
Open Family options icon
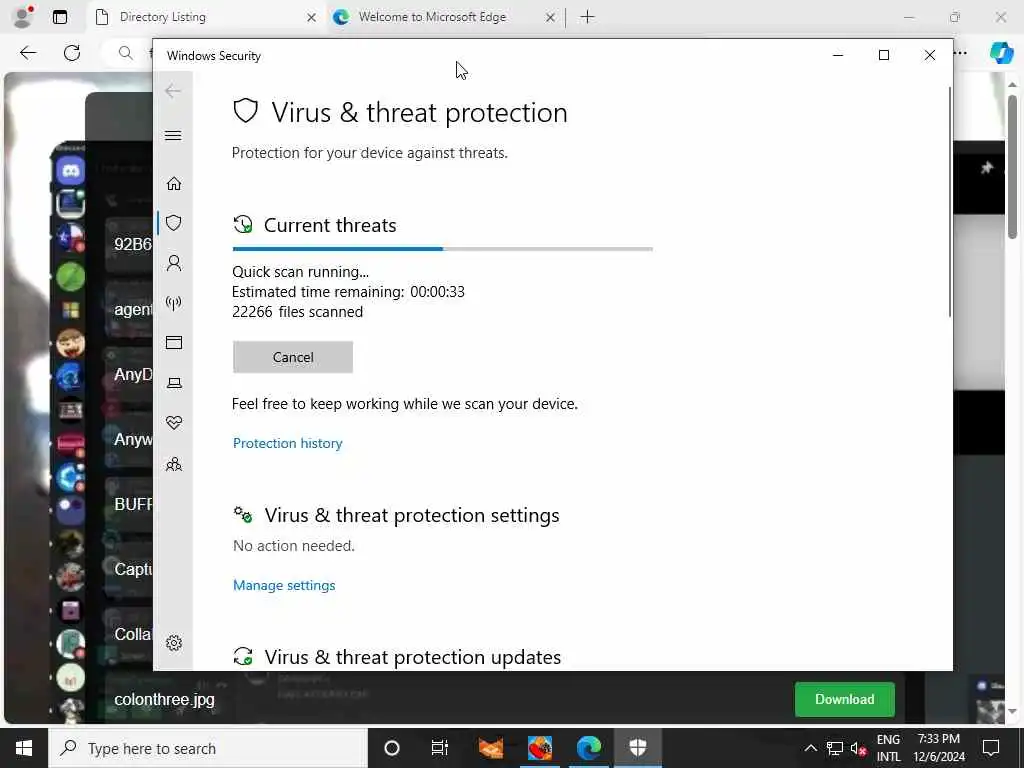point(174,464)
